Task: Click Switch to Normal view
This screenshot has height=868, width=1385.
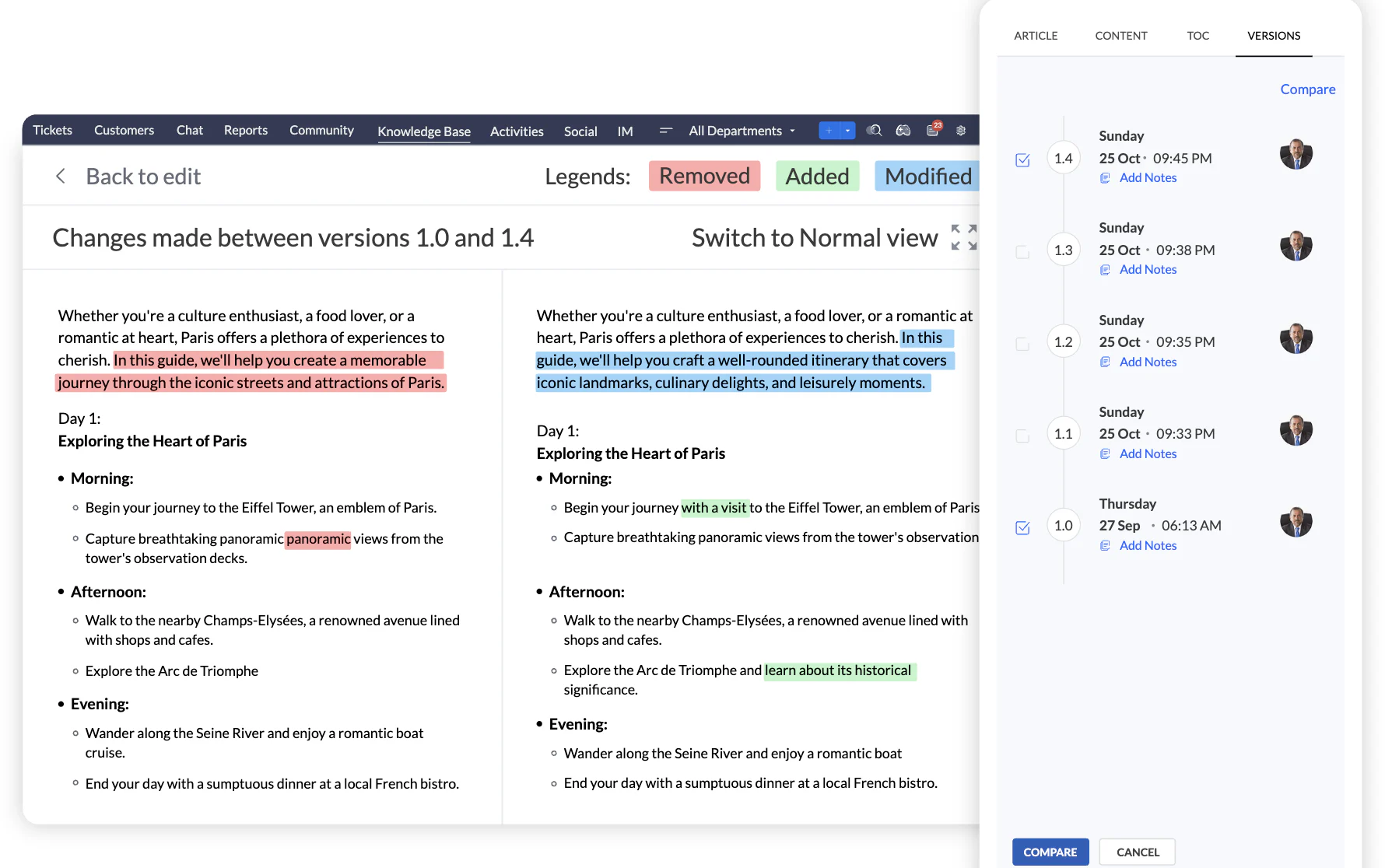Action: click(x=815, y=237)
